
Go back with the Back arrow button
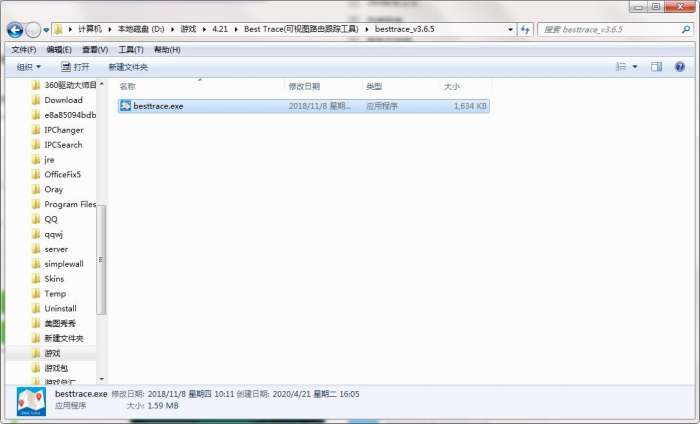tap(15, 30)
